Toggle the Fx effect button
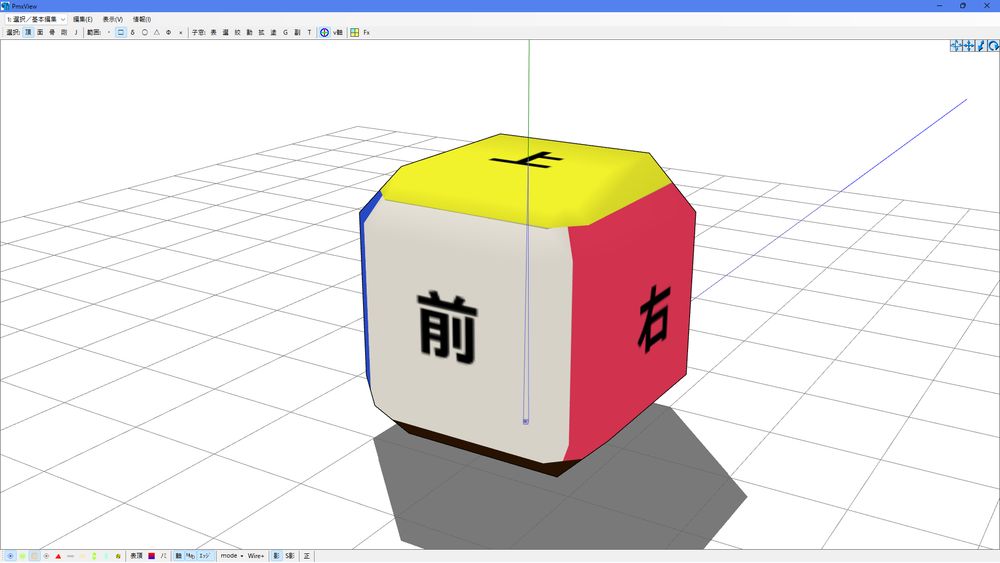The width and height of the screenshot is (1000, 563). tap(367, 32)
